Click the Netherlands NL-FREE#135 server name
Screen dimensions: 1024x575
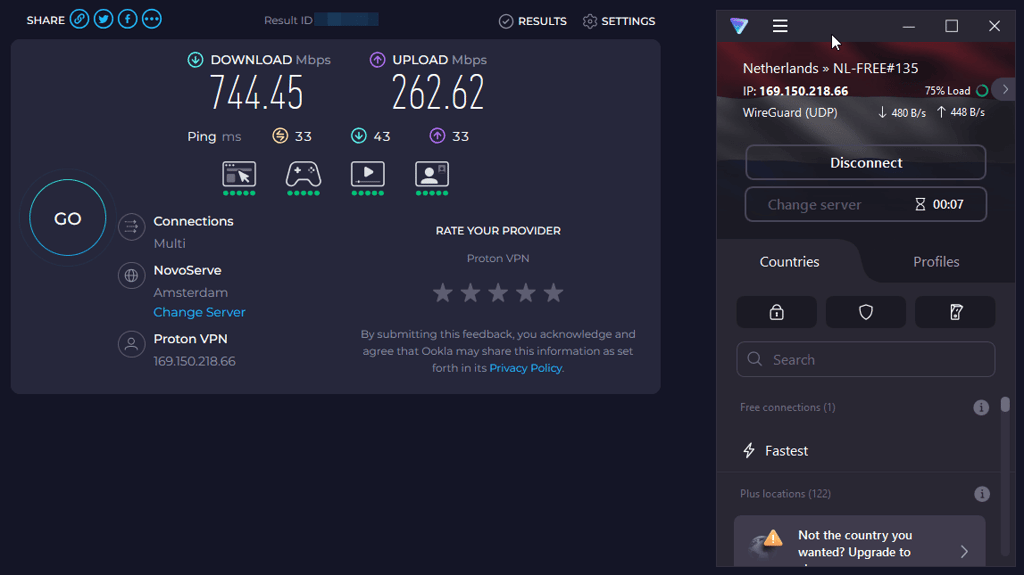[x=830, y=68]
